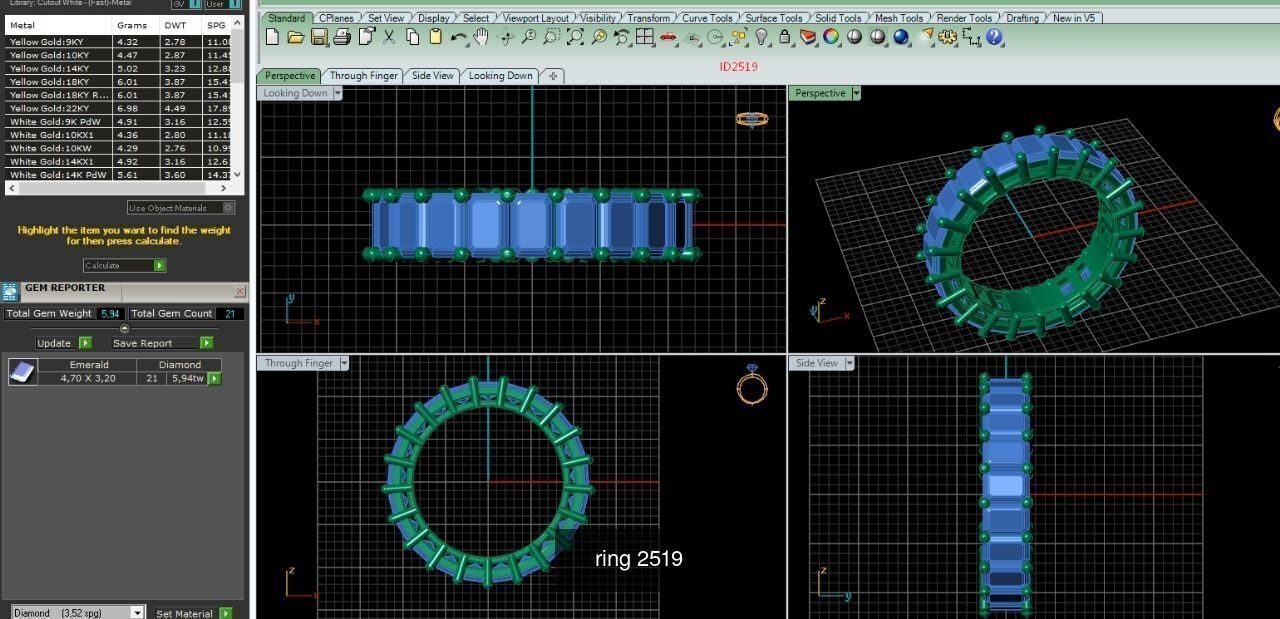Select the Pan hand tool
The width and height of the screenshot is (1280, 619).
(x=481, y=37)
